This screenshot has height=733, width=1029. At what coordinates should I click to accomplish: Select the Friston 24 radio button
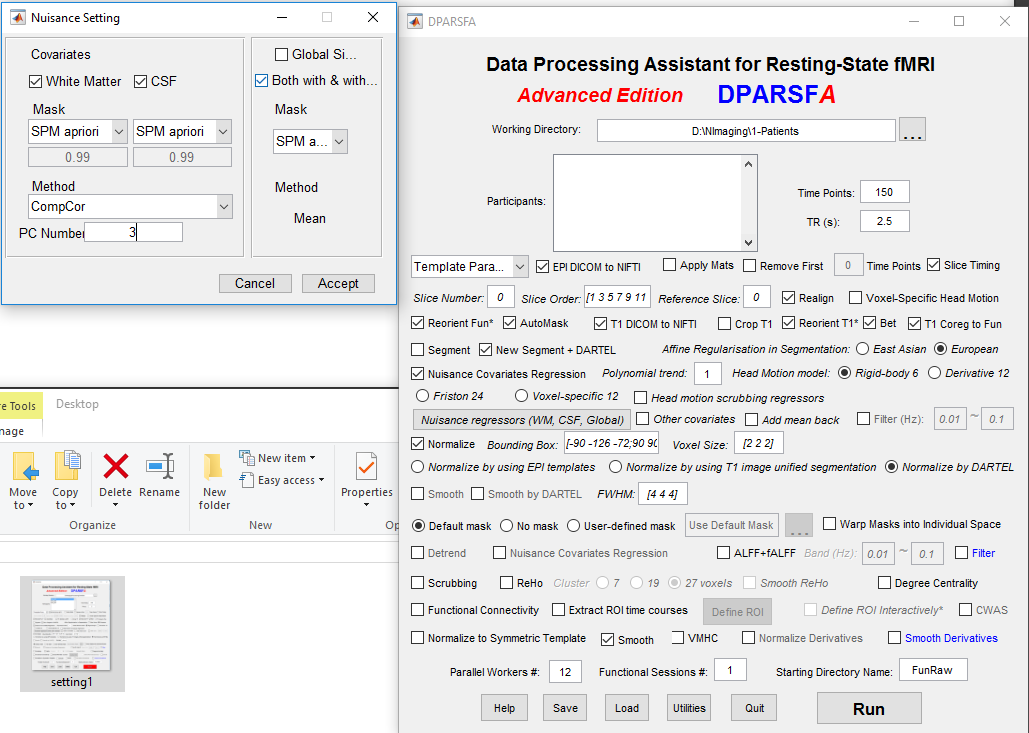[x=423, y=396]
